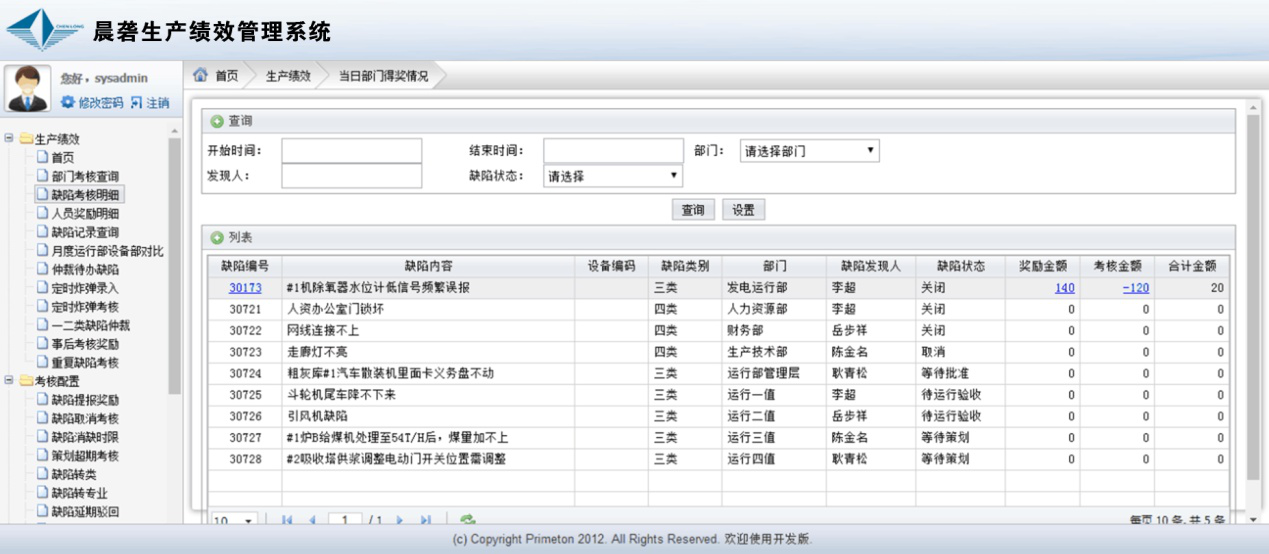Go to the last page using pager icon
The width and height of the screenshot is (1269, 554).
[x=426, y=520]
